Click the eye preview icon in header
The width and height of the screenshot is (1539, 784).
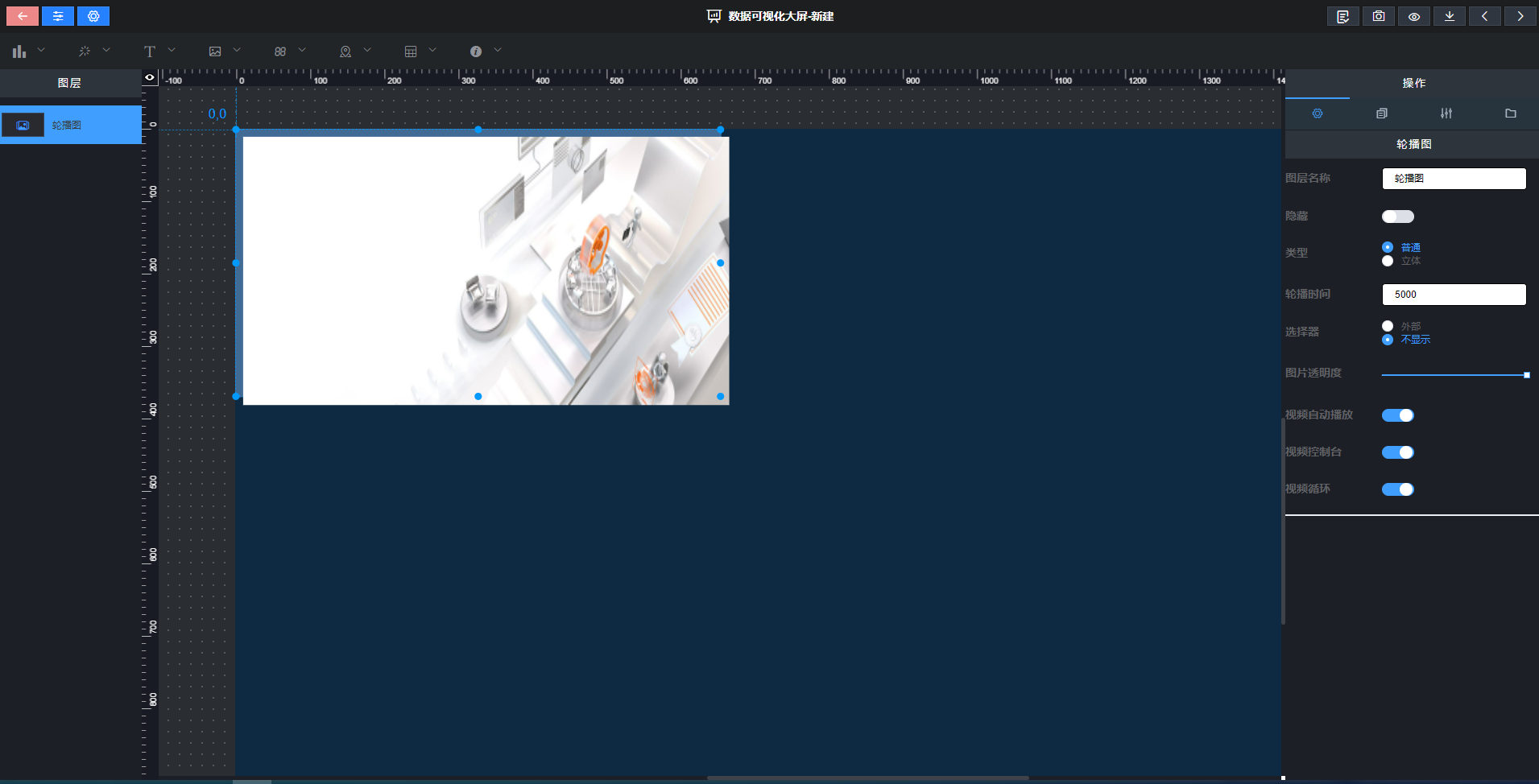1414,16
